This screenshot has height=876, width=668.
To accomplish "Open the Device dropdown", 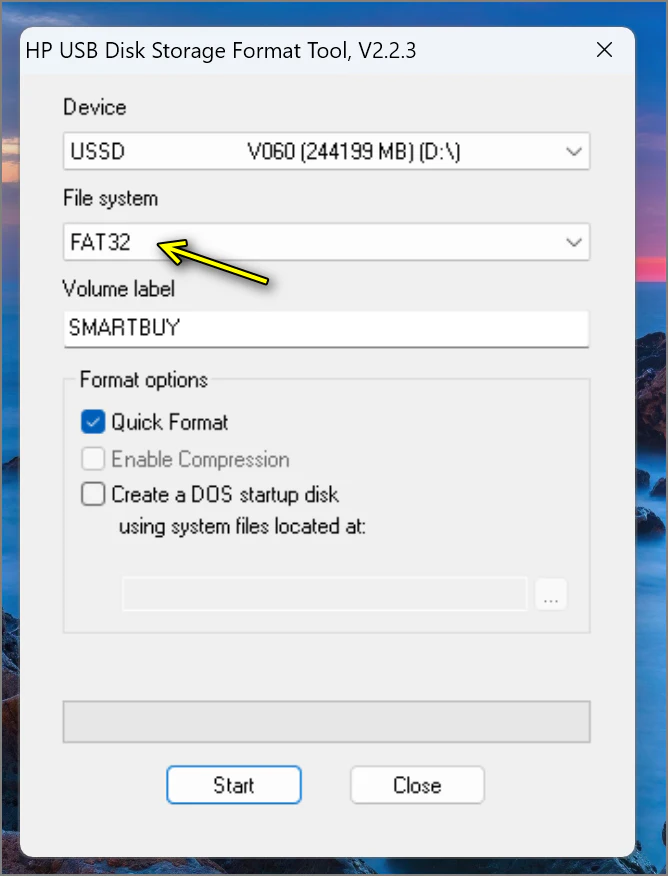I will coord(325,151).
